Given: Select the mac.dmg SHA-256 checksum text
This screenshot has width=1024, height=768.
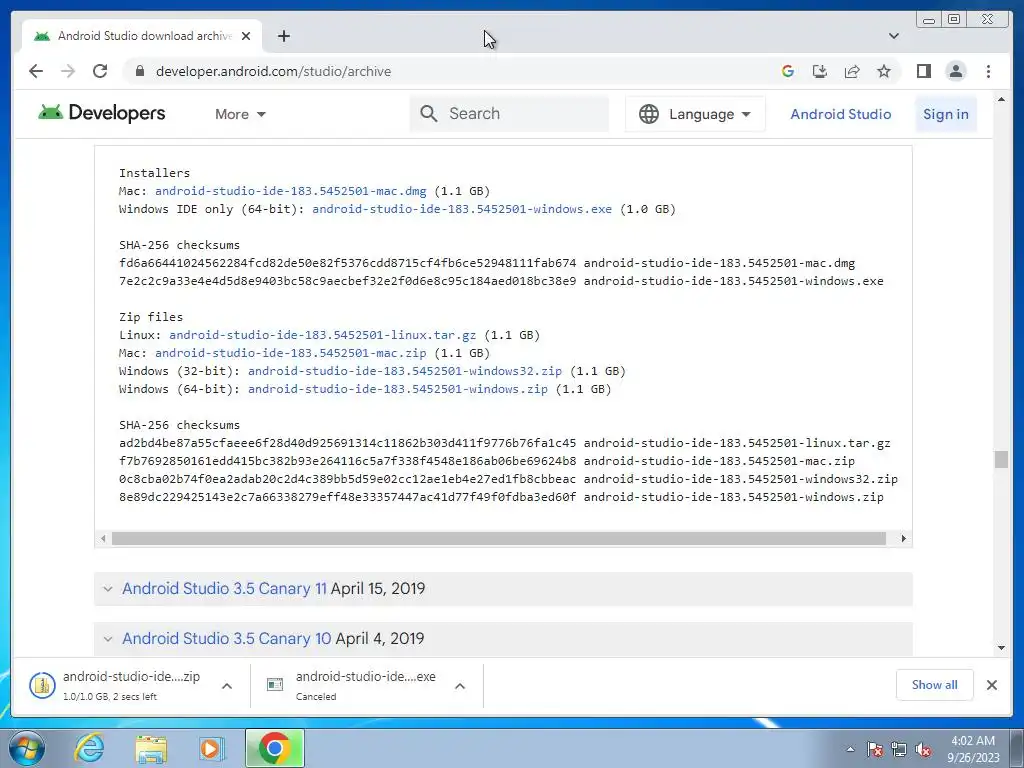Looking at the screenshot, I should pyautogui.click(x=347, y=263).
